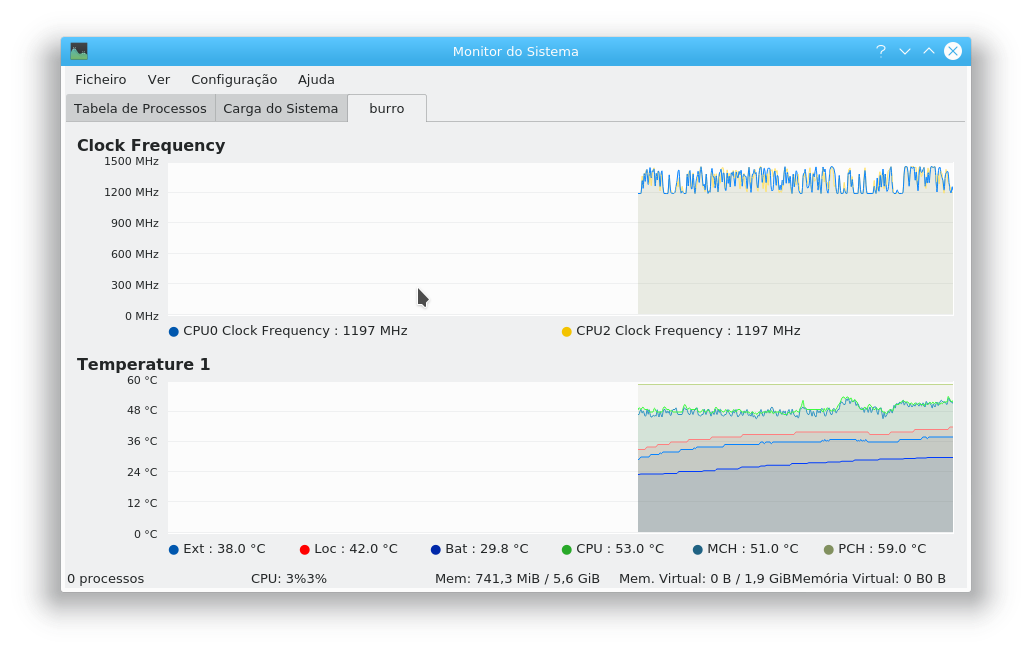Click 'CPU: 3%3%' in the status bar
This screenshot has width=1032, height=653.
tap(289, 579)
